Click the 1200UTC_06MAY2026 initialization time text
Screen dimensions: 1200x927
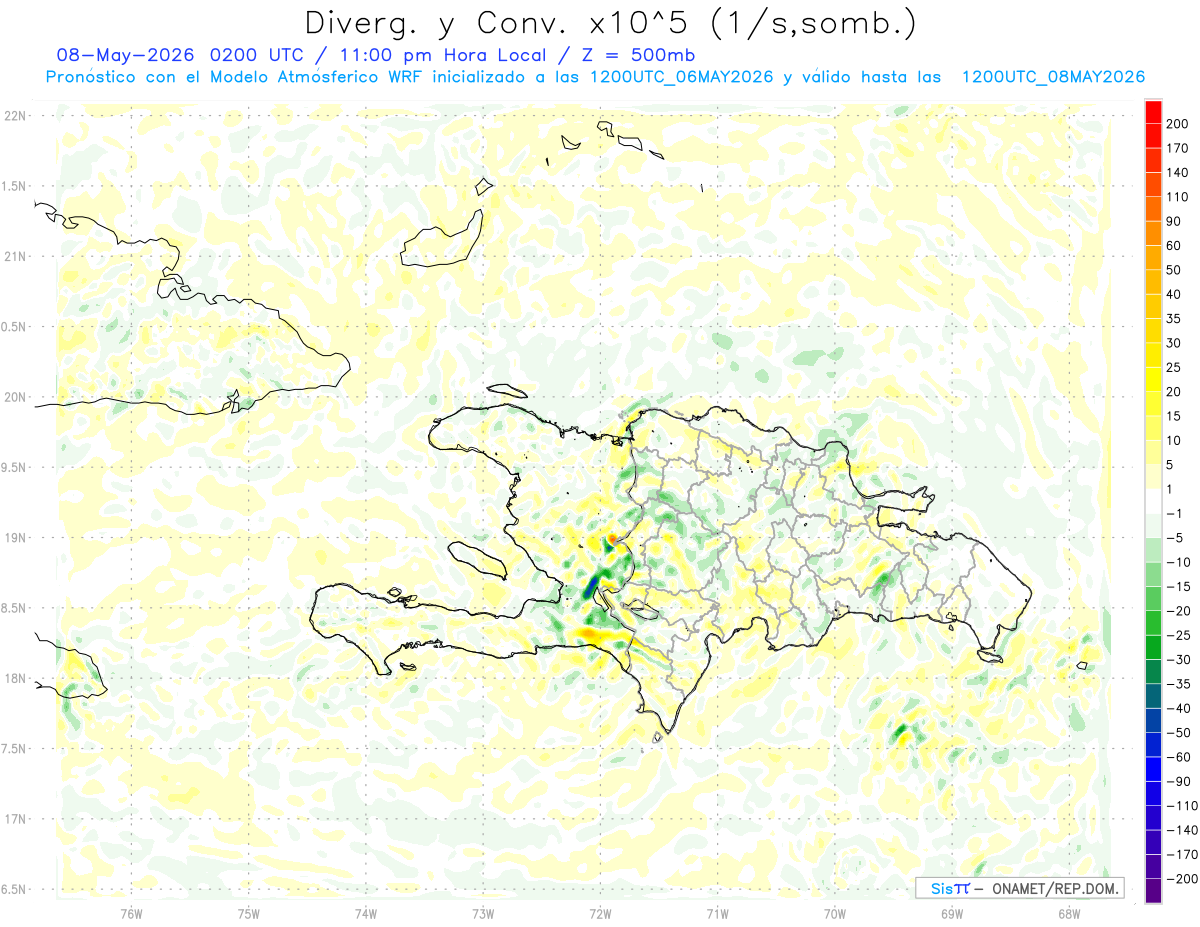click(682, 77)
